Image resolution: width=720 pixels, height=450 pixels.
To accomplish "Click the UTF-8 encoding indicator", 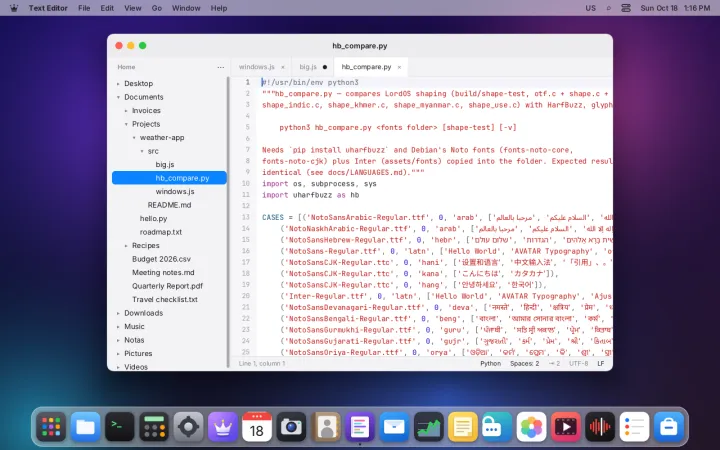I will click(579, 363).
